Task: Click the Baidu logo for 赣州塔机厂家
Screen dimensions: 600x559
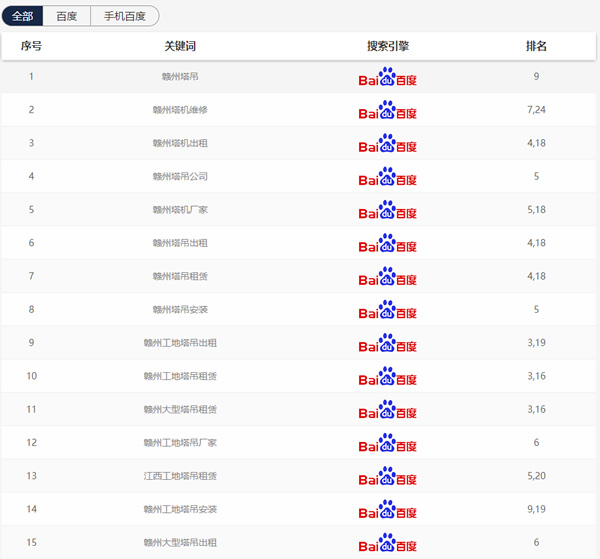Action: [x=387, y=210]
